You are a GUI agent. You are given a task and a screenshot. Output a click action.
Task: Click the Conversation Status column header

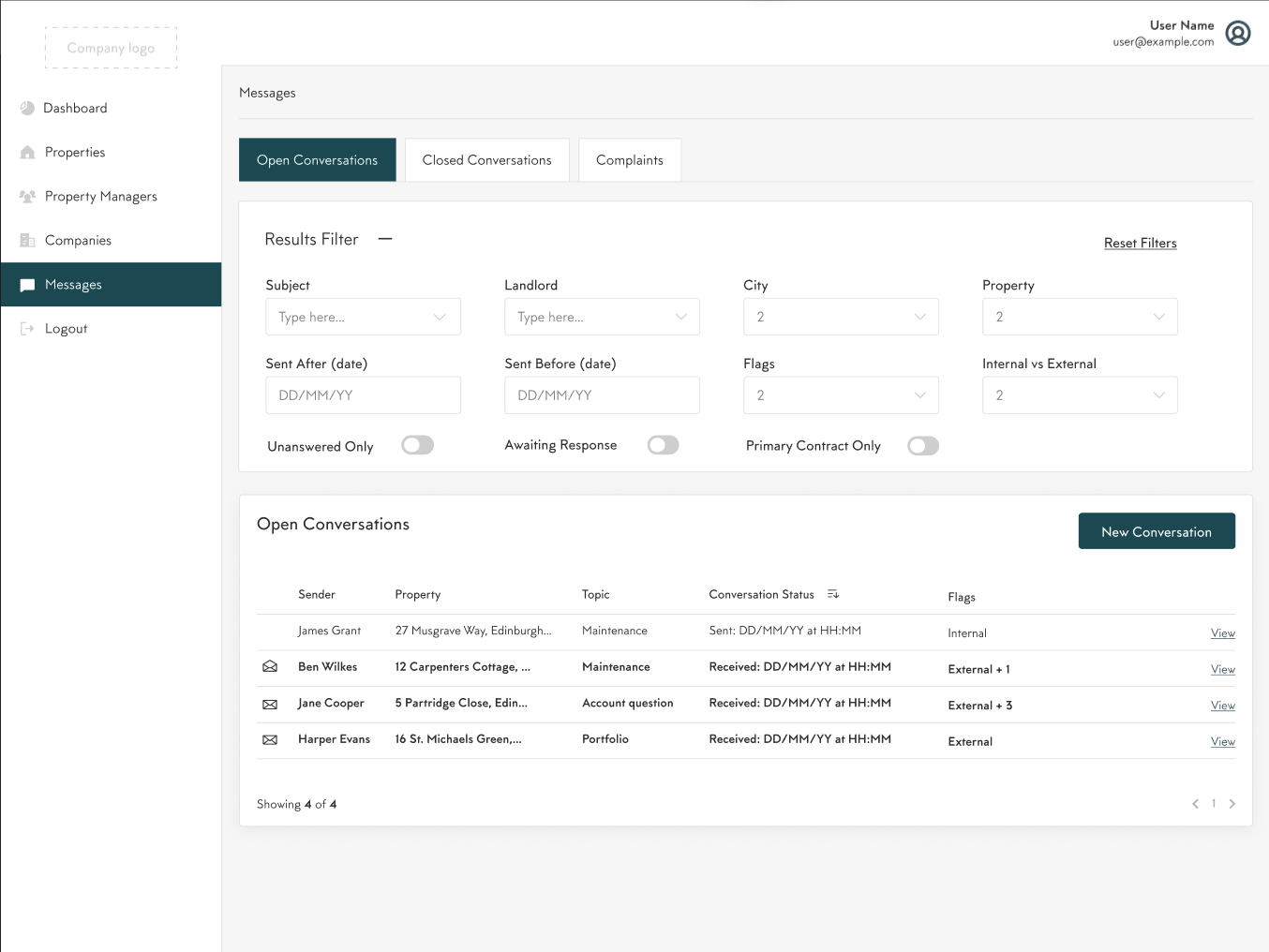coord(761,595)
